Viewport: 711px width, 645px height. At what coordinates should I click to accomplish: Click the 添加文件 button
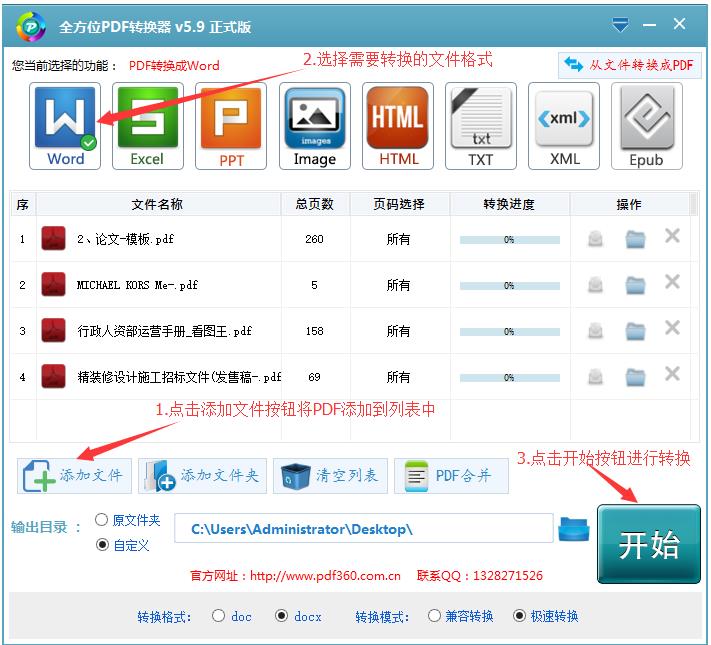pyautogui.click(x=75, y=476)
